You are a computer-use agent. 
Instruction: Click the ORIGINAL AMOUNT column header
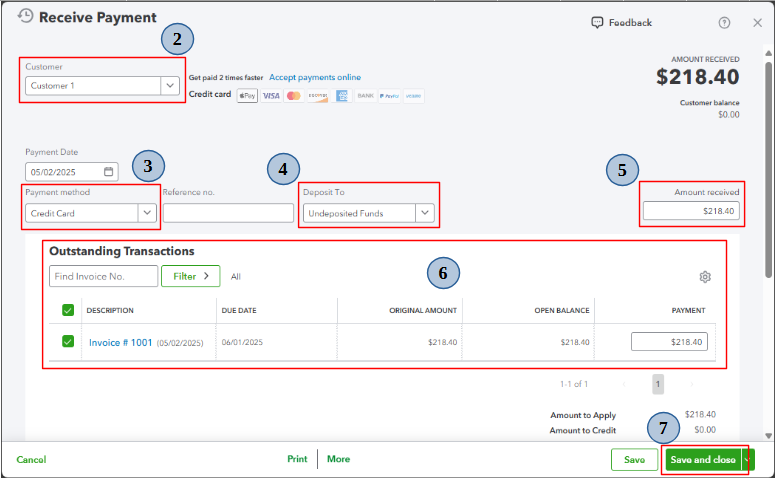click(x=423, y=310)
